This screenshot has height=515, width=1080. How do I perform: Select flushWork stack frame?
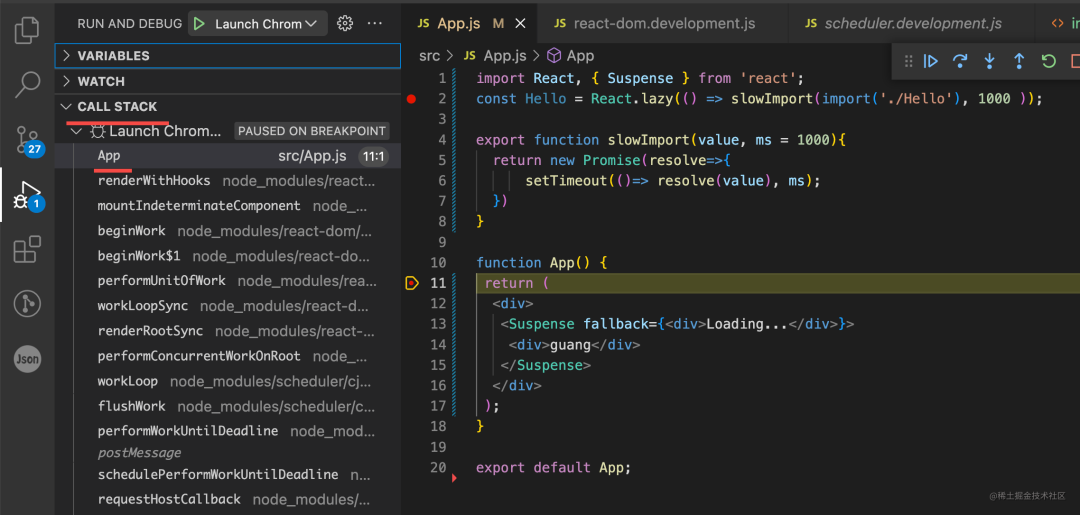point(228,406)
